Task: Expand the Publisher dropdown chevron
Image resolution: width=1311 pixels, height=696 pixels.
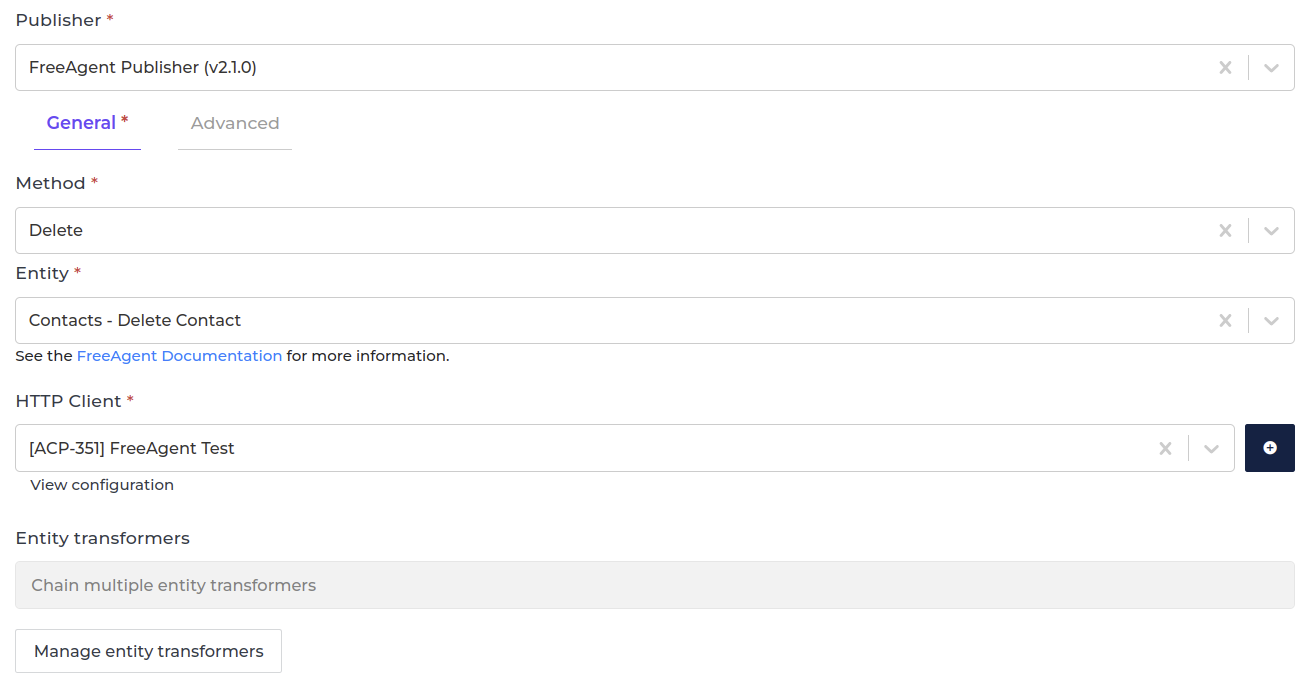Action: [1271, 68]
